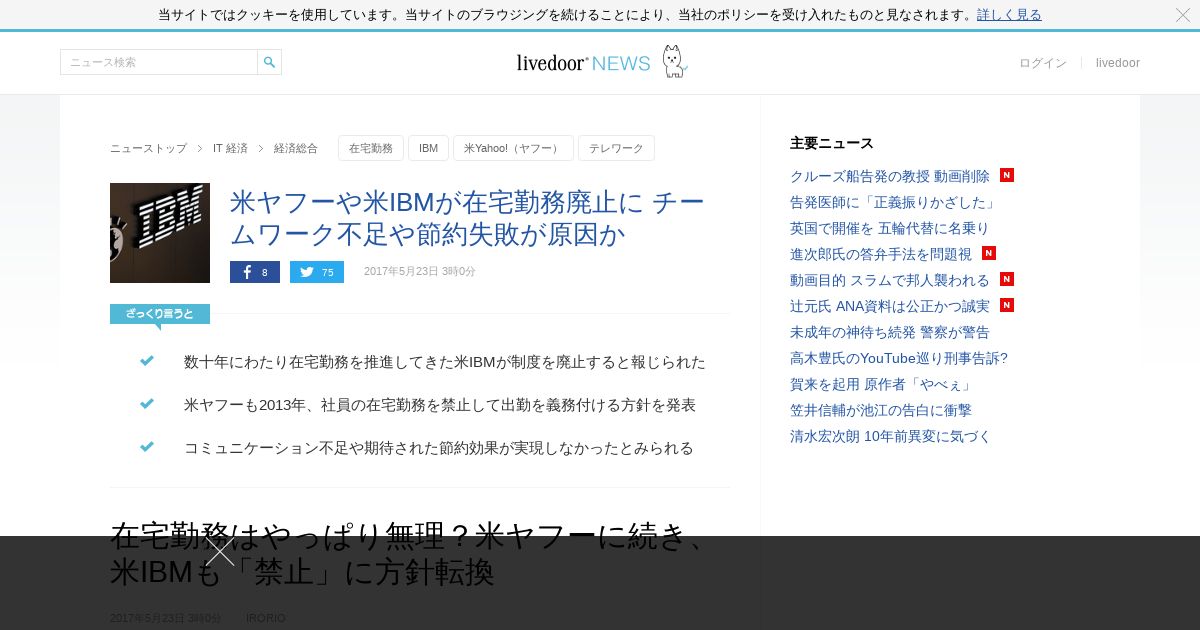Open the IBM article thumbnail image
Image resolution: width=1200 pixels, height=630 pixels.
(160, 233)
